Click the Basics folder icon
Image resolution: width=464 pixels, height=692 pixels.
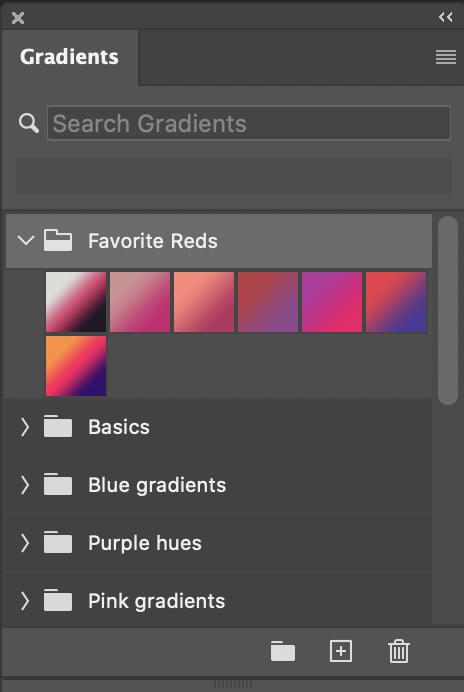[x=58, y=427]
